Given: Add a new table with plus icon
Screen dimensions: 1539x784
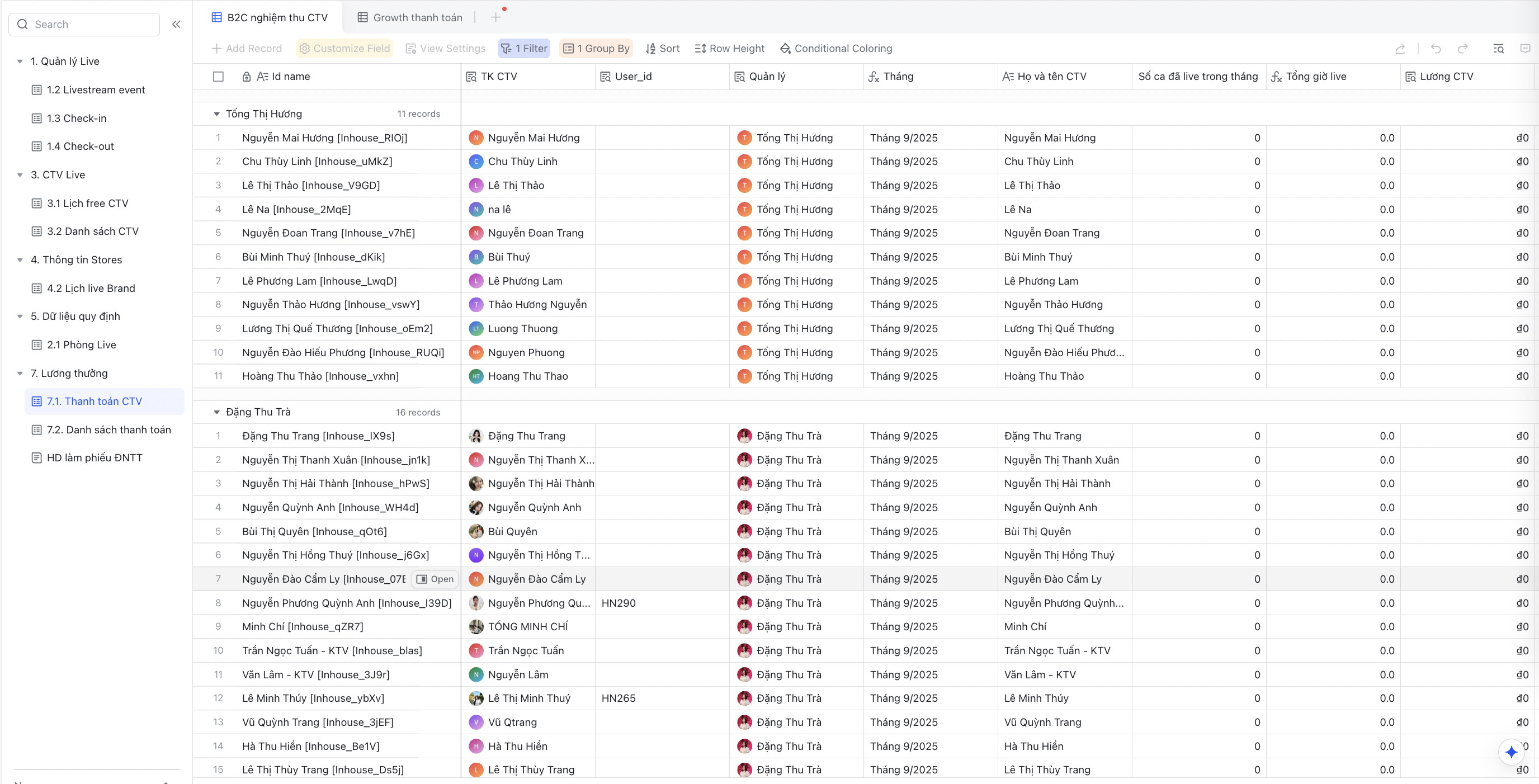Looking at the screenshot, I should pos(495,17).
